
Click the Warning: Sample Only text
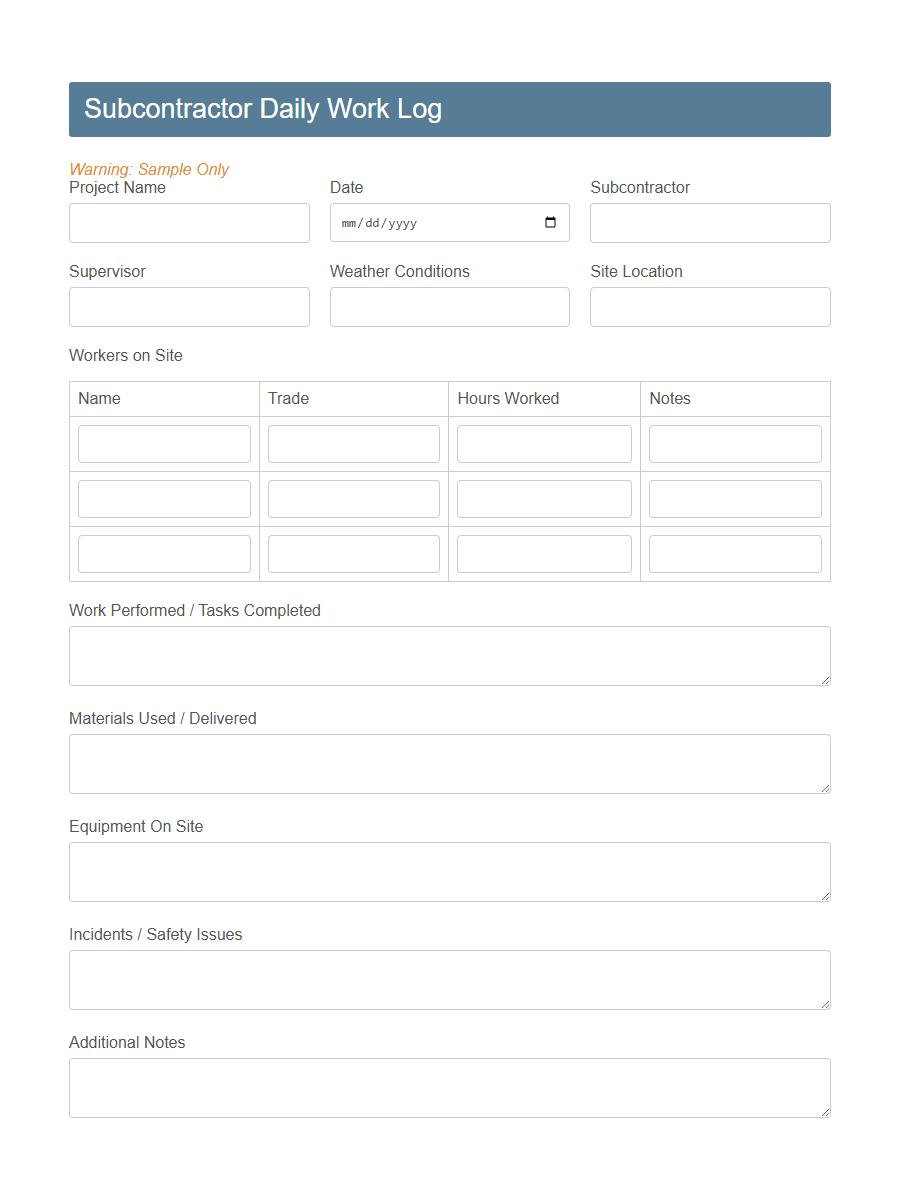(149, 169)
